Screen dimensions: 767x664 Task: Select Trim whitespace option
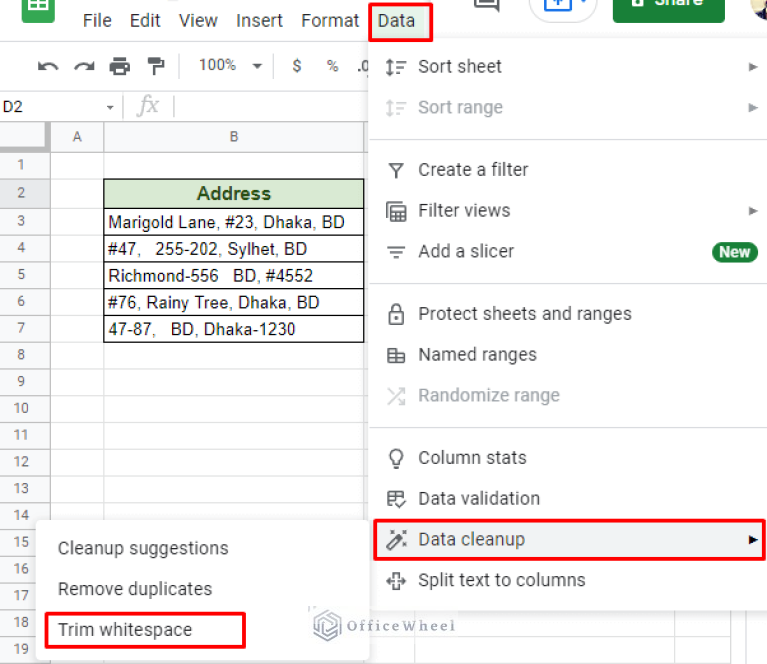[125, 630]
